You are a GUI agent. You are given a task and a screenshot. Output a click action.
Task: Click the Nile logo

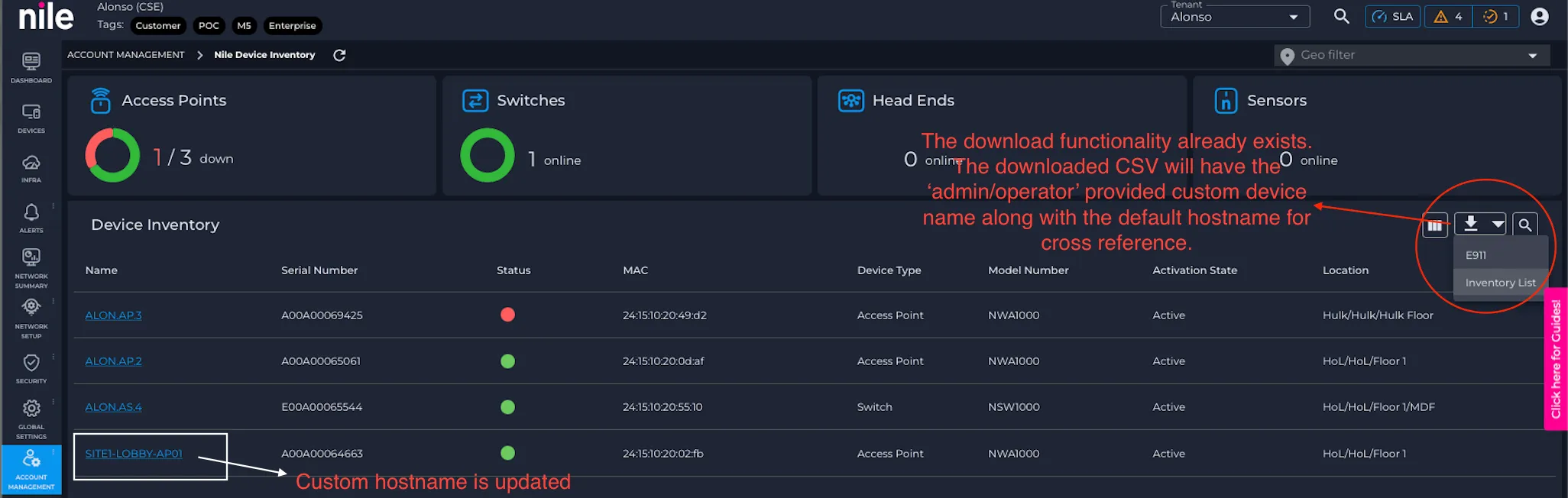click(46, 16)
